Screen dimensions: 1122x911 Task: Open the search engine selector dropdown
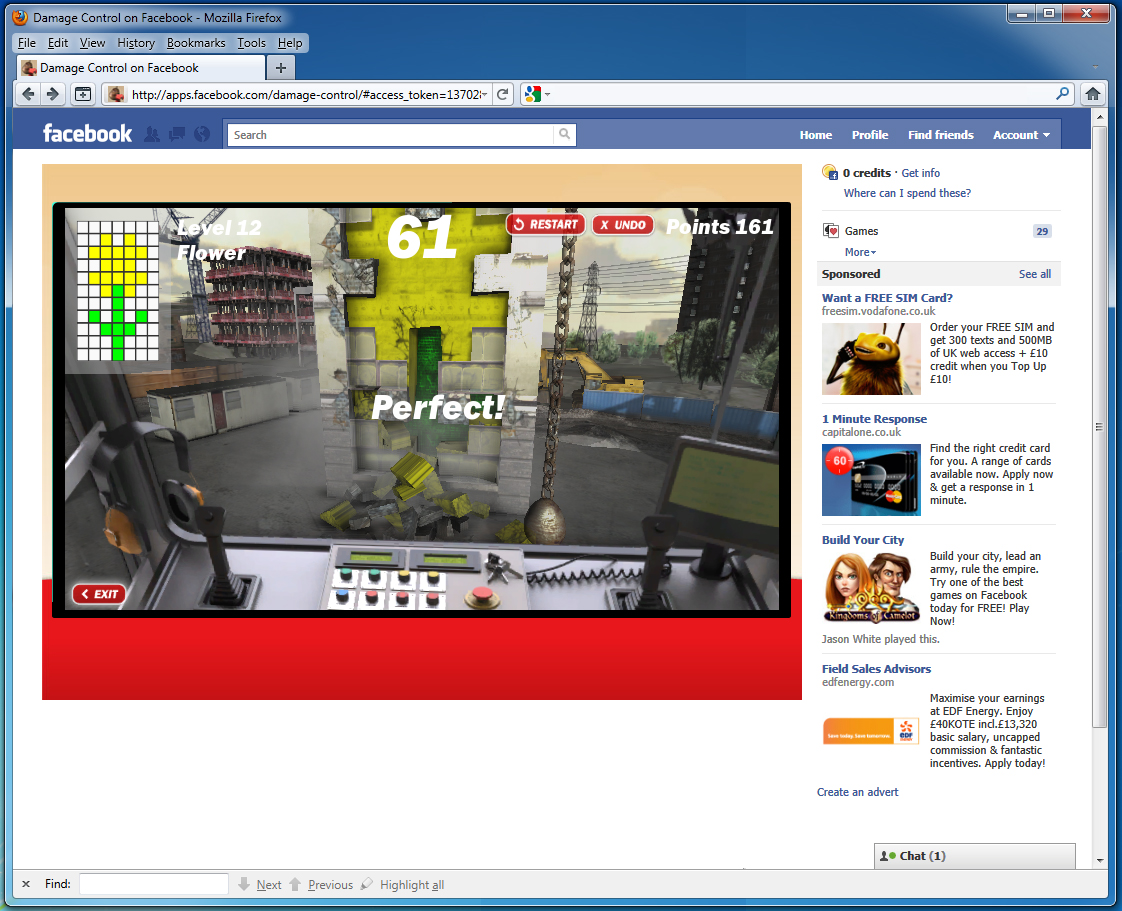536,94
